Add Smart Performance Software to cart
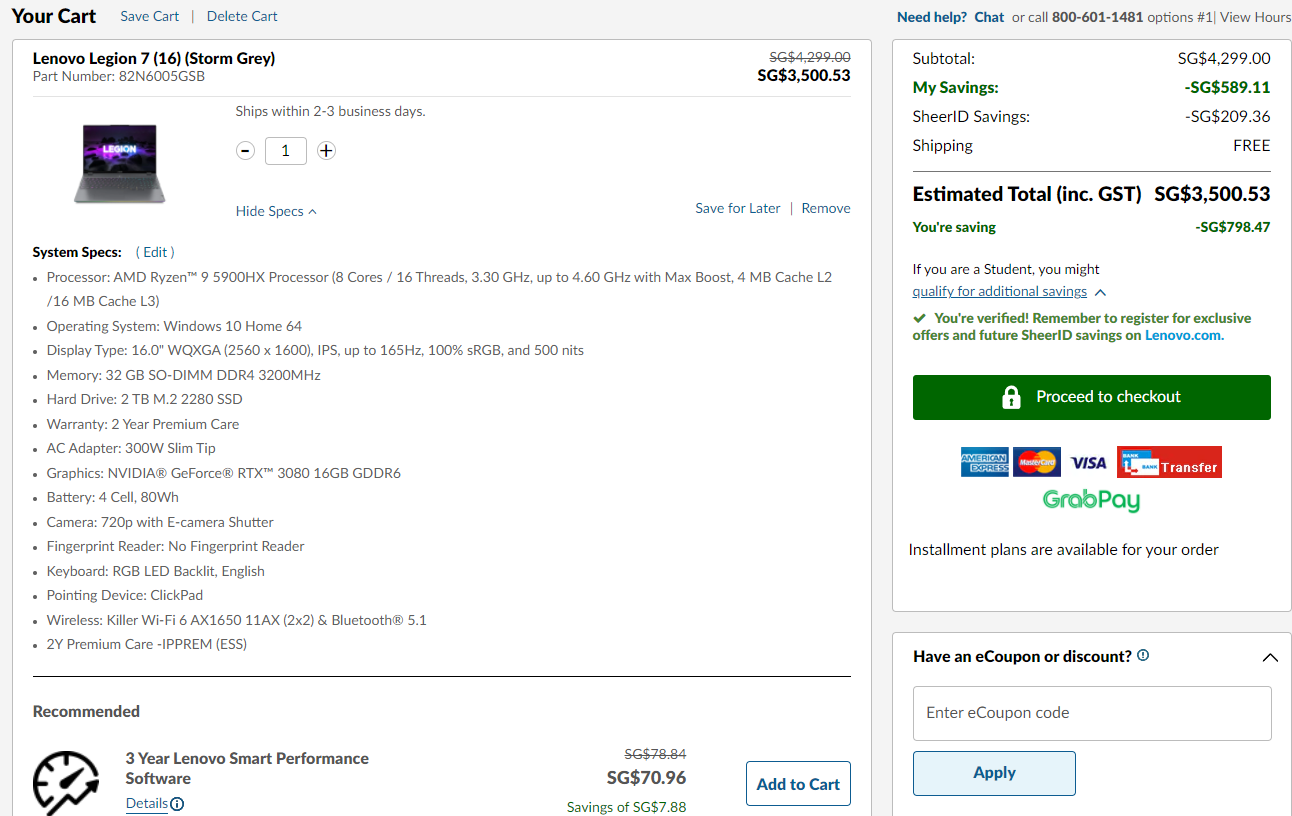Viewport: 1292px width, 816px height. [798, 784]
